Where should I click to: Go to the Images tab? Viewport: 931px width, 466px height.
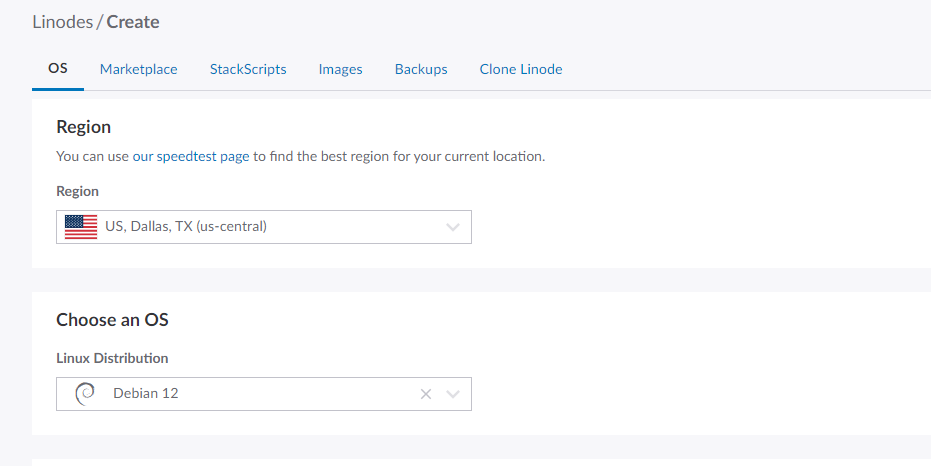340,69
